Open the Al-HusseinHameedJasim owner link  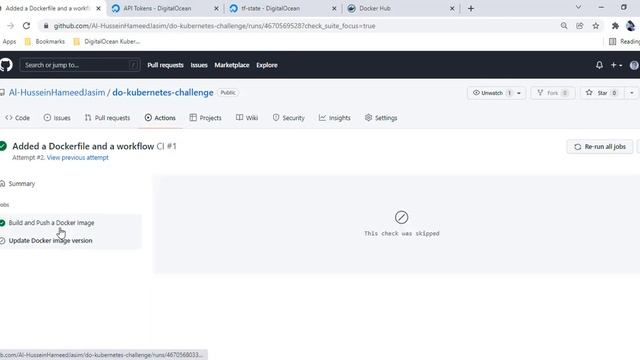(x=57, y=93)
